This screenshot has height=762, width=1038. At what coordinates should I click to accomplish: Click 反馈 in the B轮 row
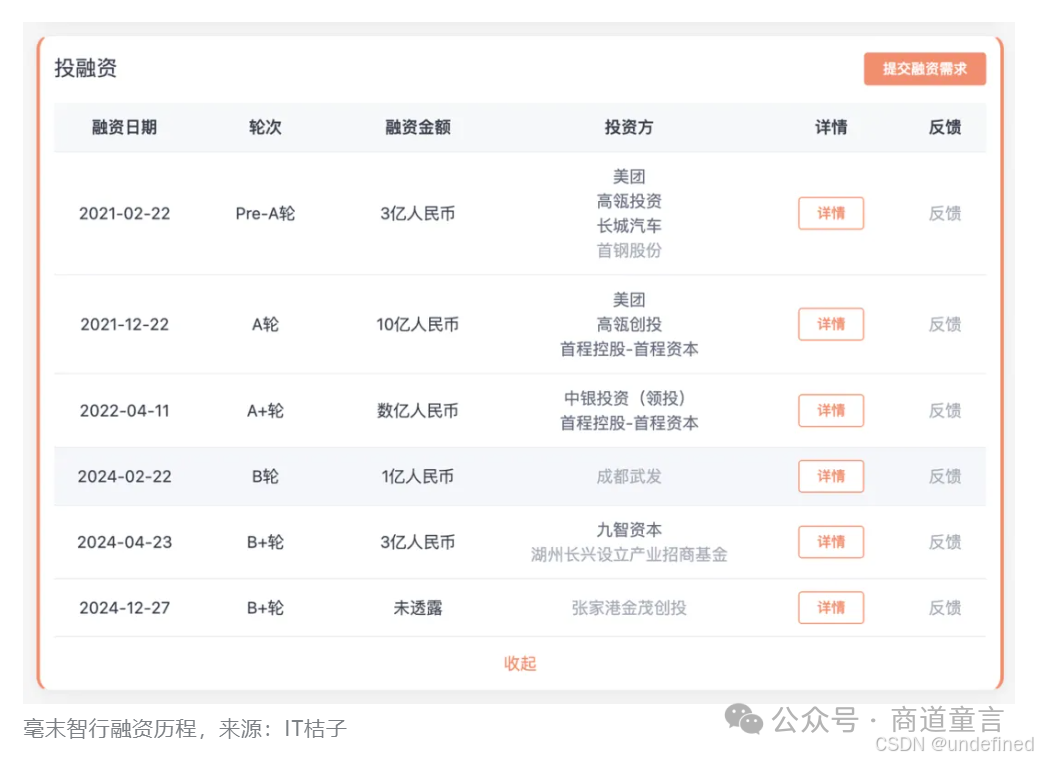[945, 476]
